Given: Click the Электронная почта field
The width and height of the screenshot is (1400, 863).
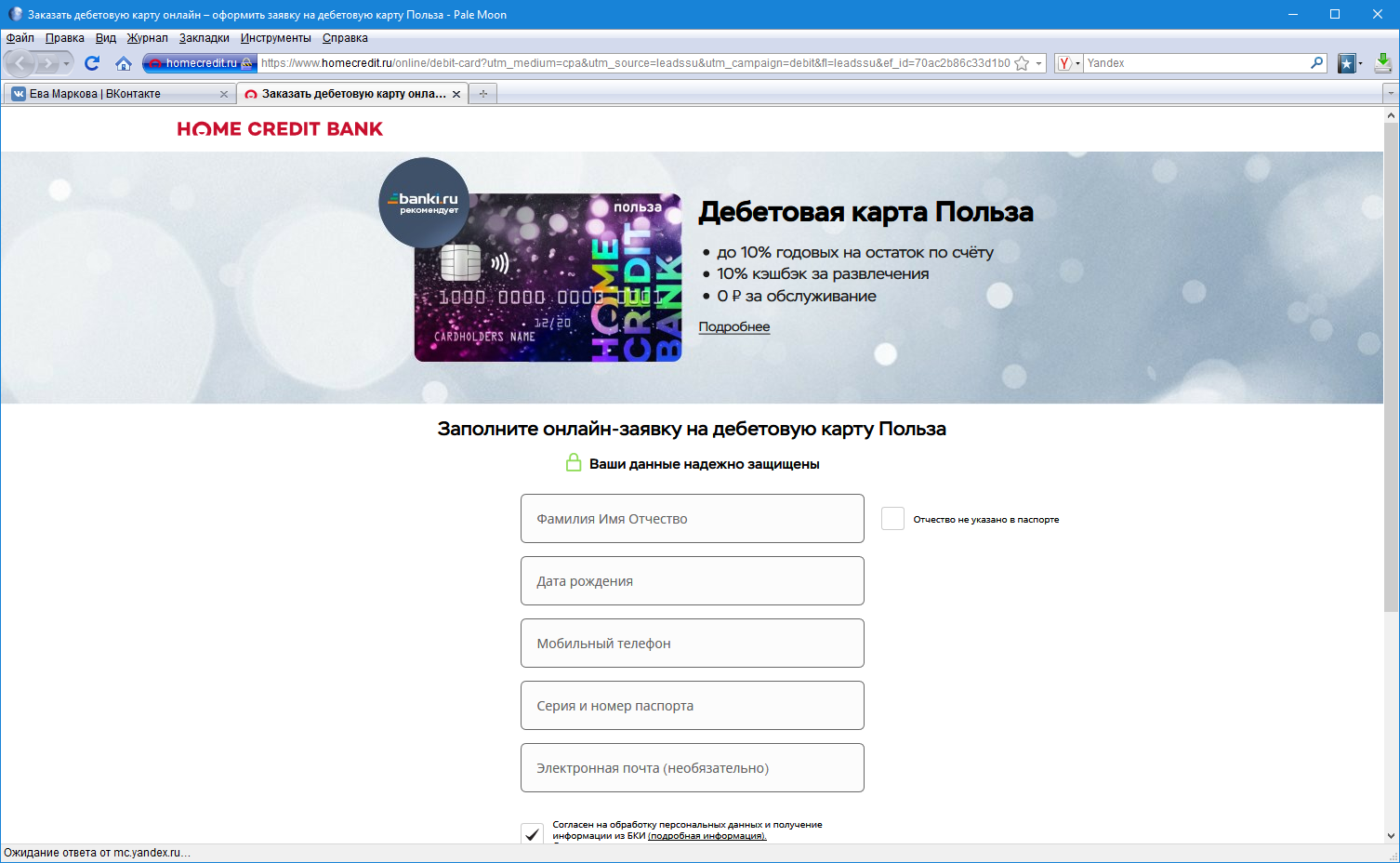Looking at the screenshot, I should [x=693, y=768].
